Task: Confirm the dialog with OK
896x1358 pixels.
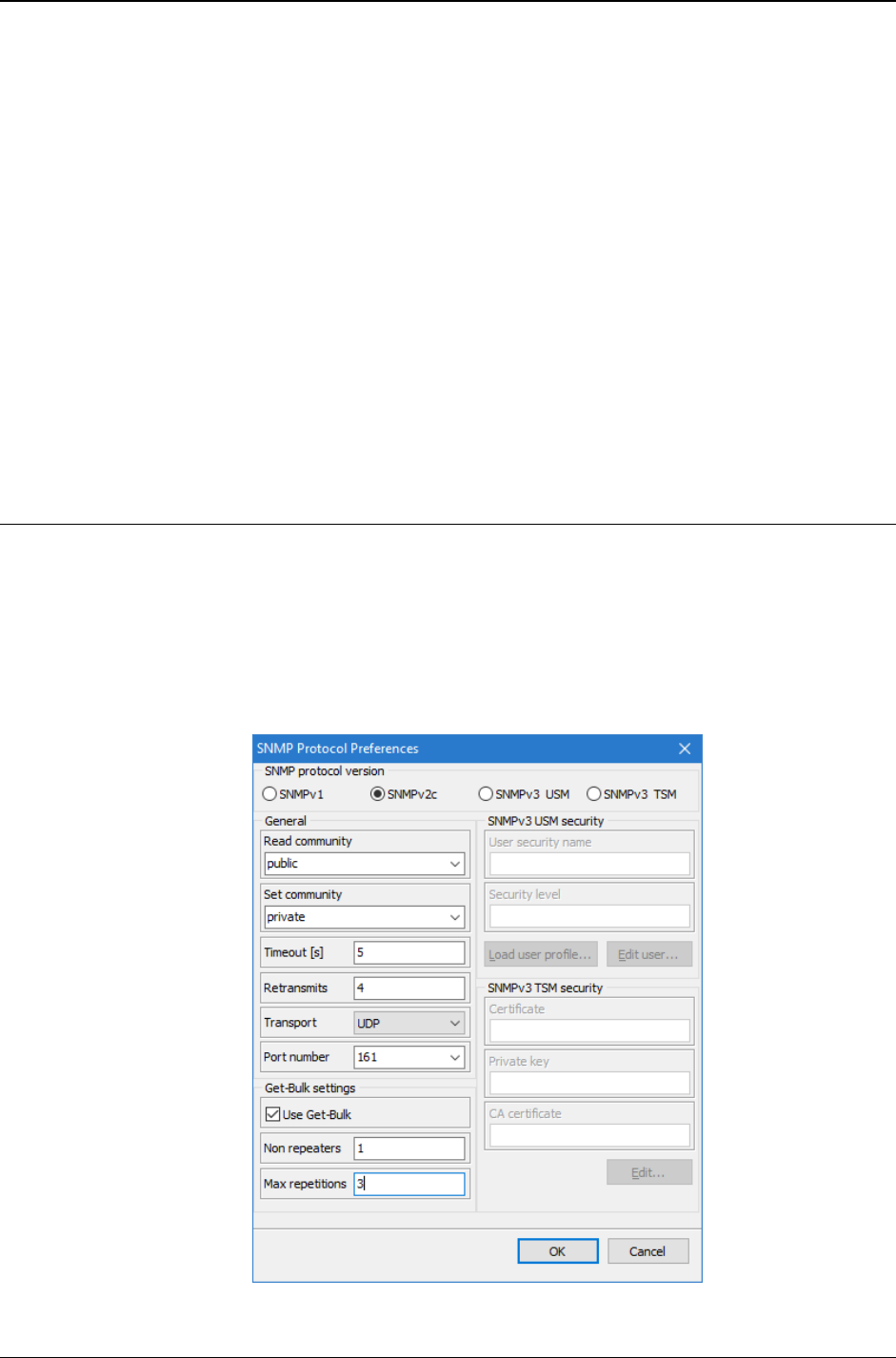Action: tap(558, 1251)
